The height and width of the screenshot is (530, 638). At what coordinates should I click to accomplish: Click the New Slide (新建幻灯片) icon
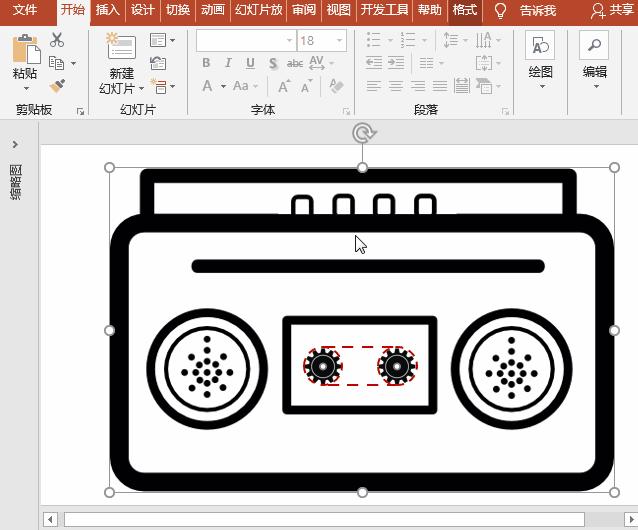coord(121,48)
